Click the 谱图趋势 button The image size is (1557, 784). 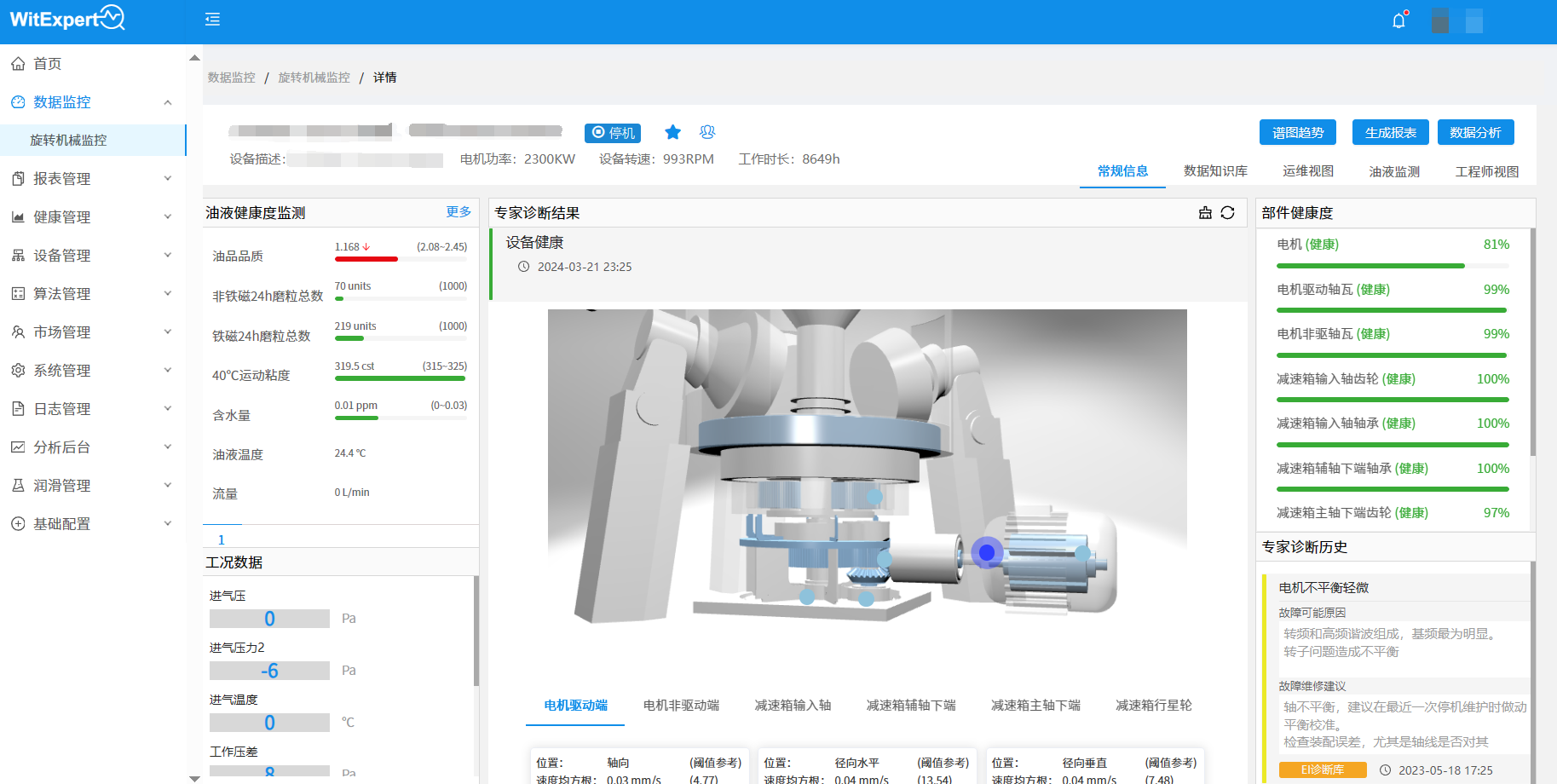(x=1297, y=132)
